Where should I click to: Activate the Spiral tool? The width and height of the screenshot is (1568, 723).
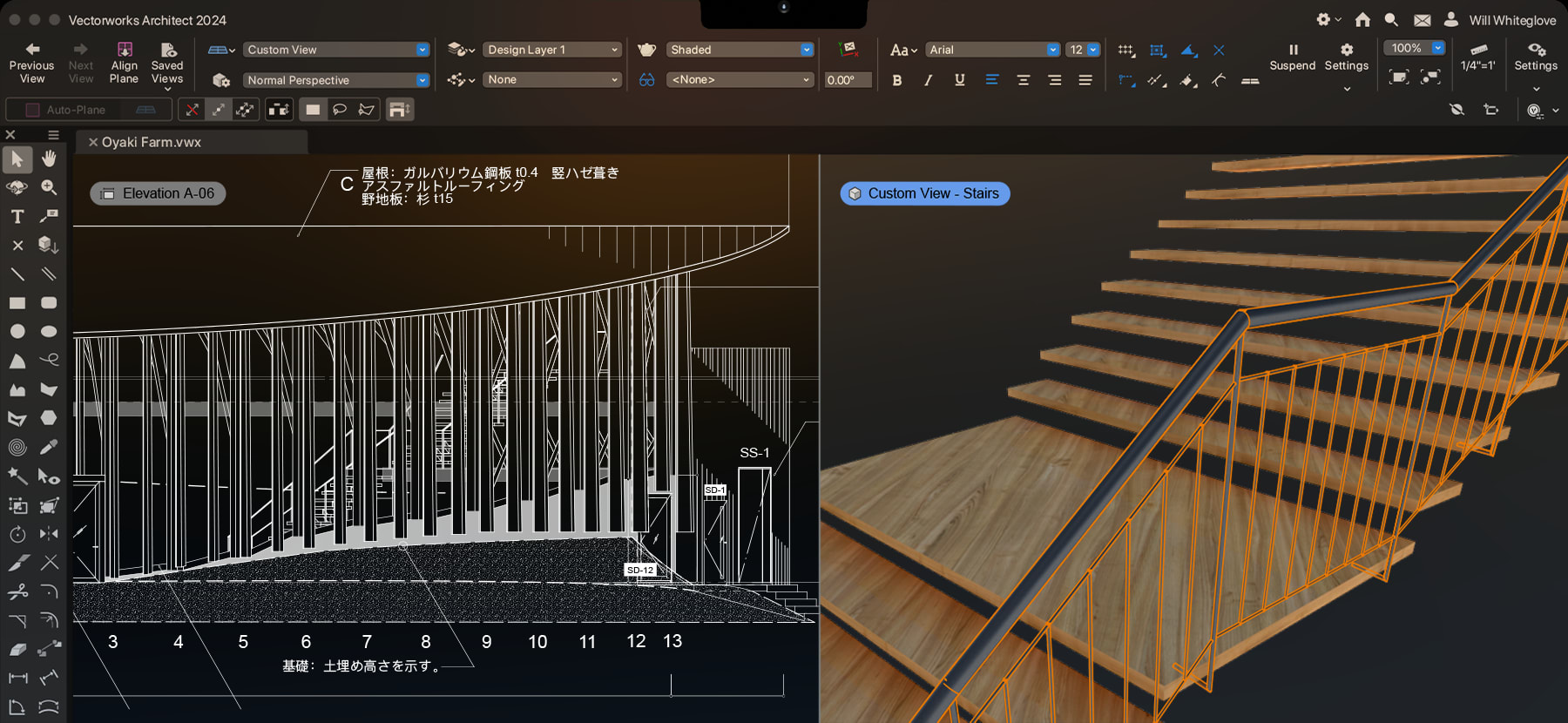17,447
